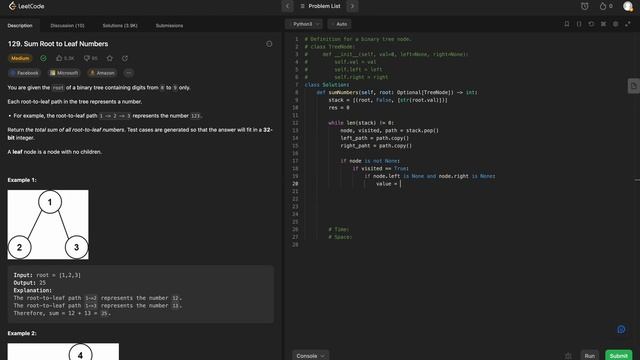Click the LeetCode logo
The height and width of the screenshot is (360, 640).
pyautogui.click(x=27, y=6)
